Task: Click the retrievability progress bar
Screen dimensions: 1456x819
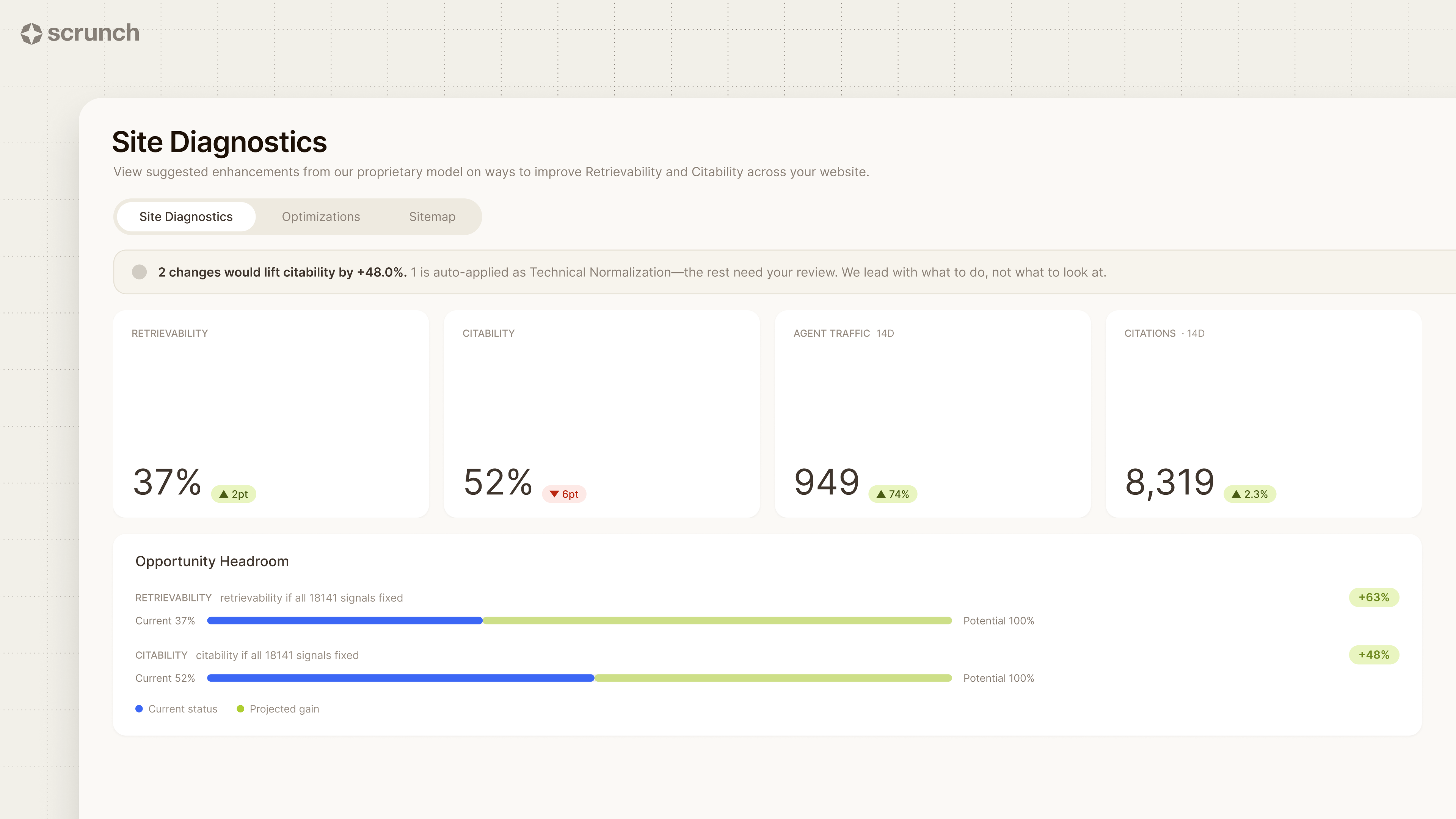Action: click(x=580, y=621)
